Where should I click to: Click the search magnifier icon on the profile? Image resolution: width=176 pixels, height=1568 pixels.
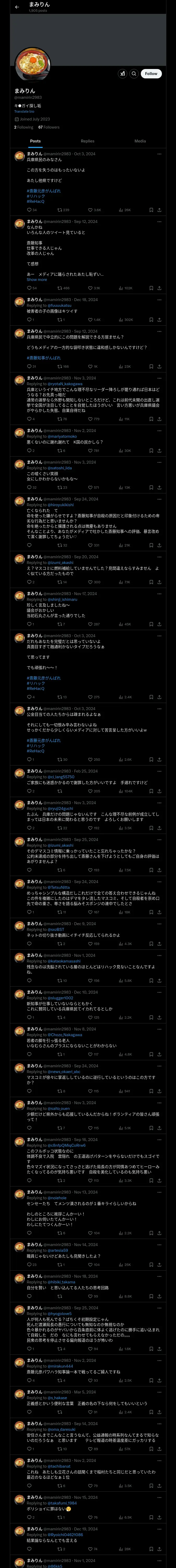[x=134, y=74]
